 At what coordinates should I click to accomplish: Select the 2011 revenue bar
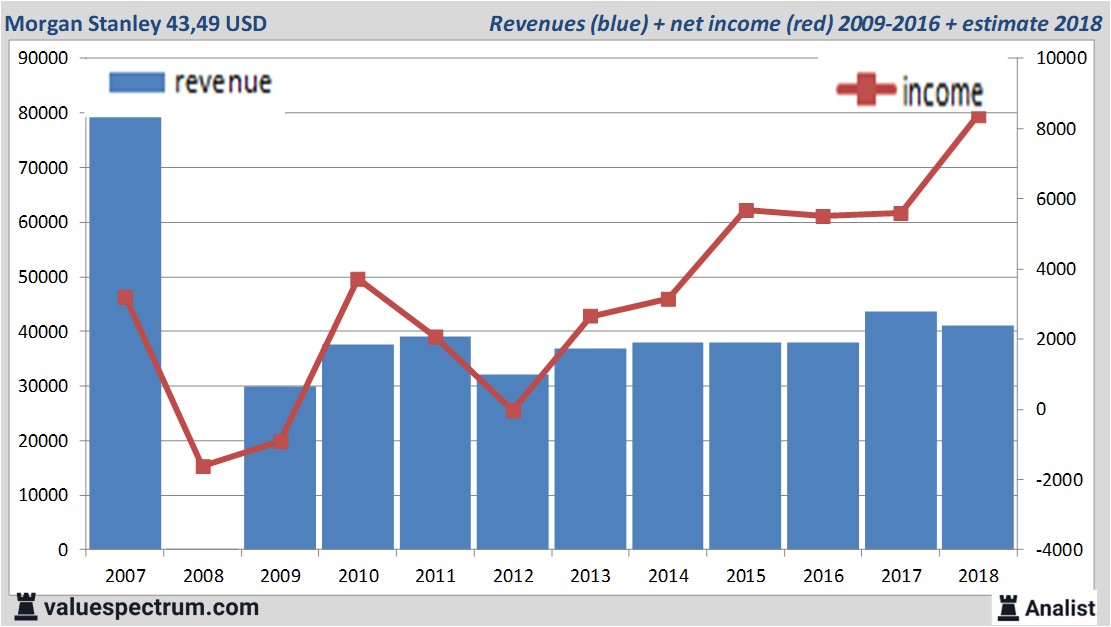click(x=435, y=443)
